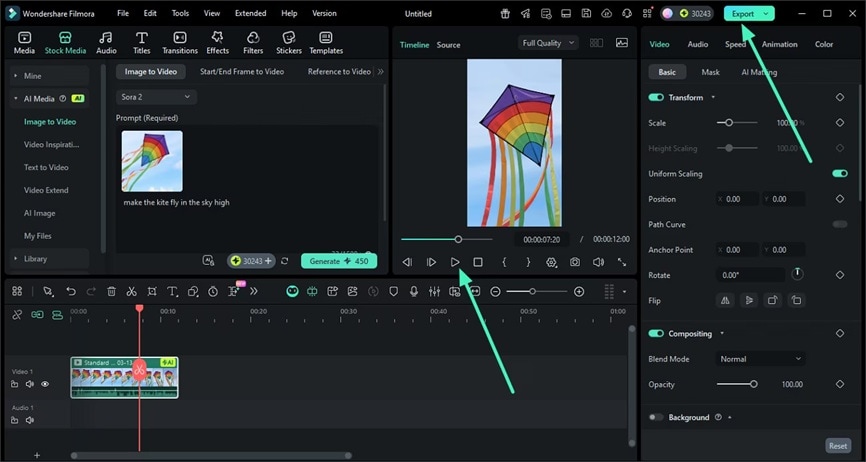Open the Full Quality preview dropdown
This screenshot has height=462, width=866.
[x=549, y=43]
